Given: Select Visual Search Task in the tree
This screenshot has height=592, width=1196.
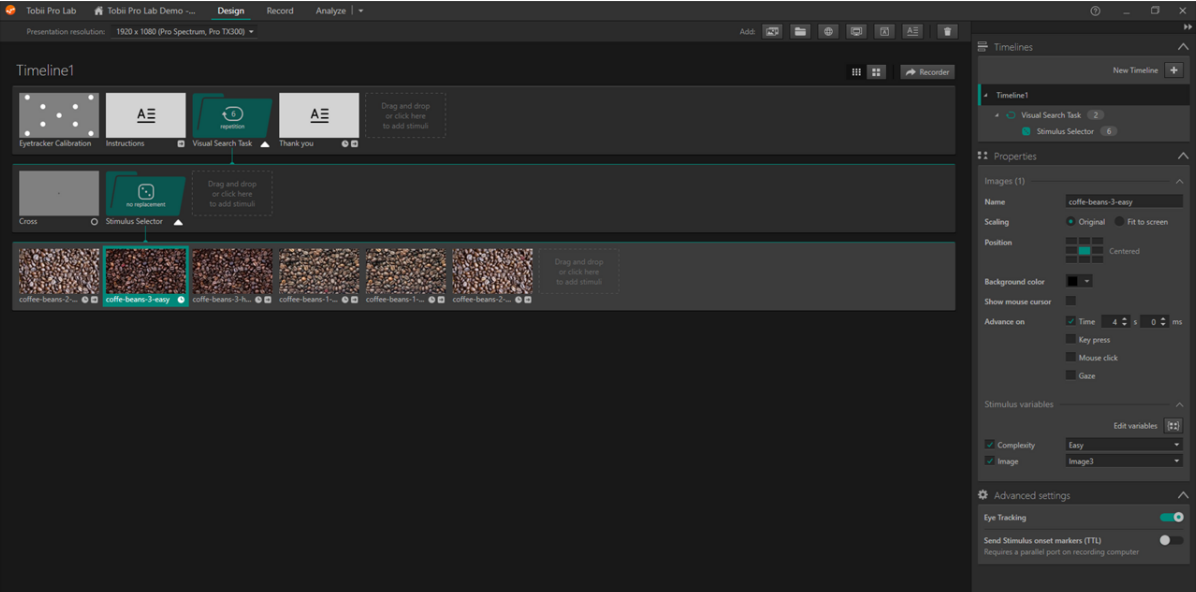Looking at the screenshot, I should click(1053, 115).
